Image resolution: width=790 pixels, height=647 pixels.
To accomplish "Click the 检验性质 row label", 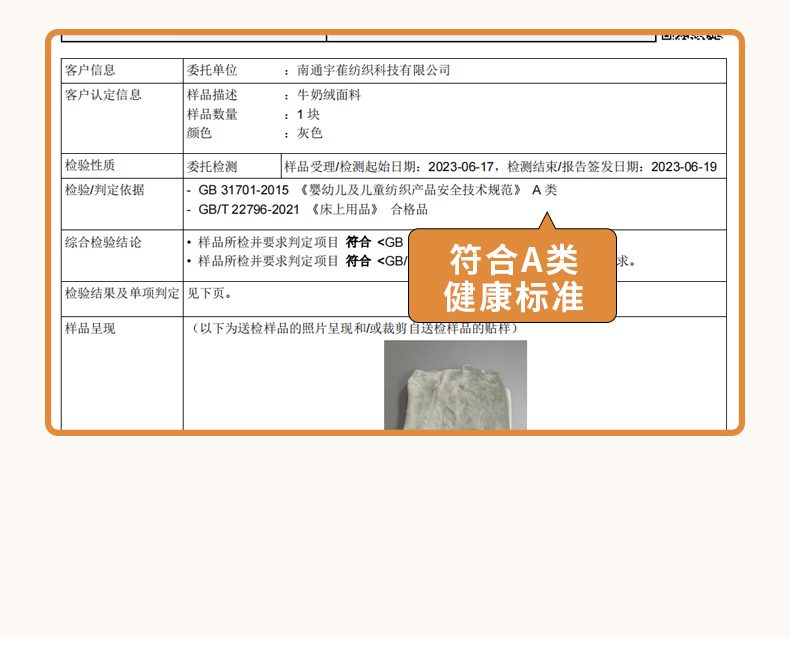I will coord(90,166).
